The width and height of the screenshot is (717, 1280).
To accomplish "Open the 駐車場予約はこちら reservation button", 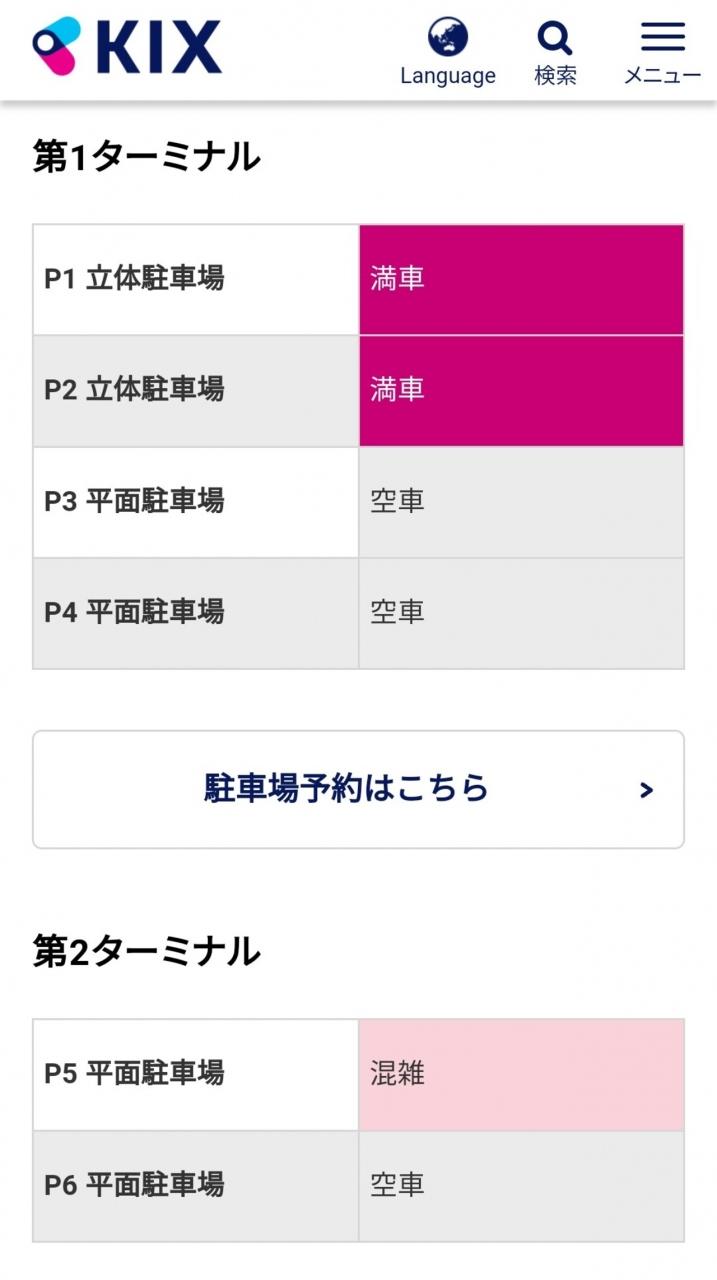I will pos(346,789).
